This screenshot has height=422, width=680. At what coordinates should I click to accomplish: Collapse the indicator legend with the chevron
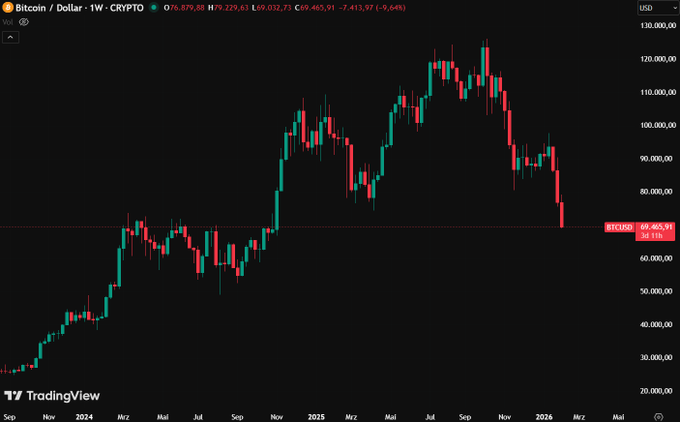click(11, 37)
